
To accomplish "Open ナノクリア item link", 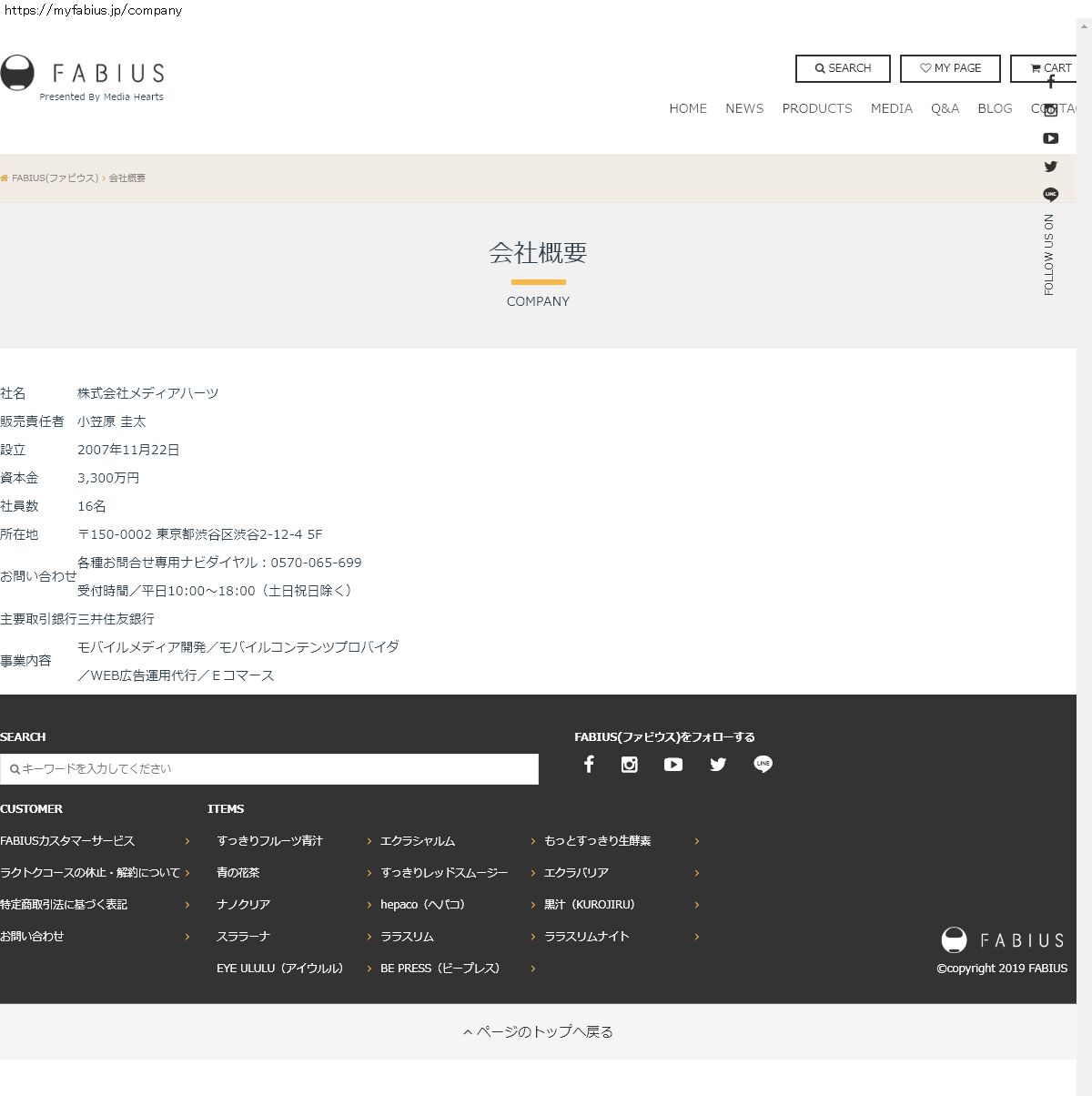I will [243, 905].
